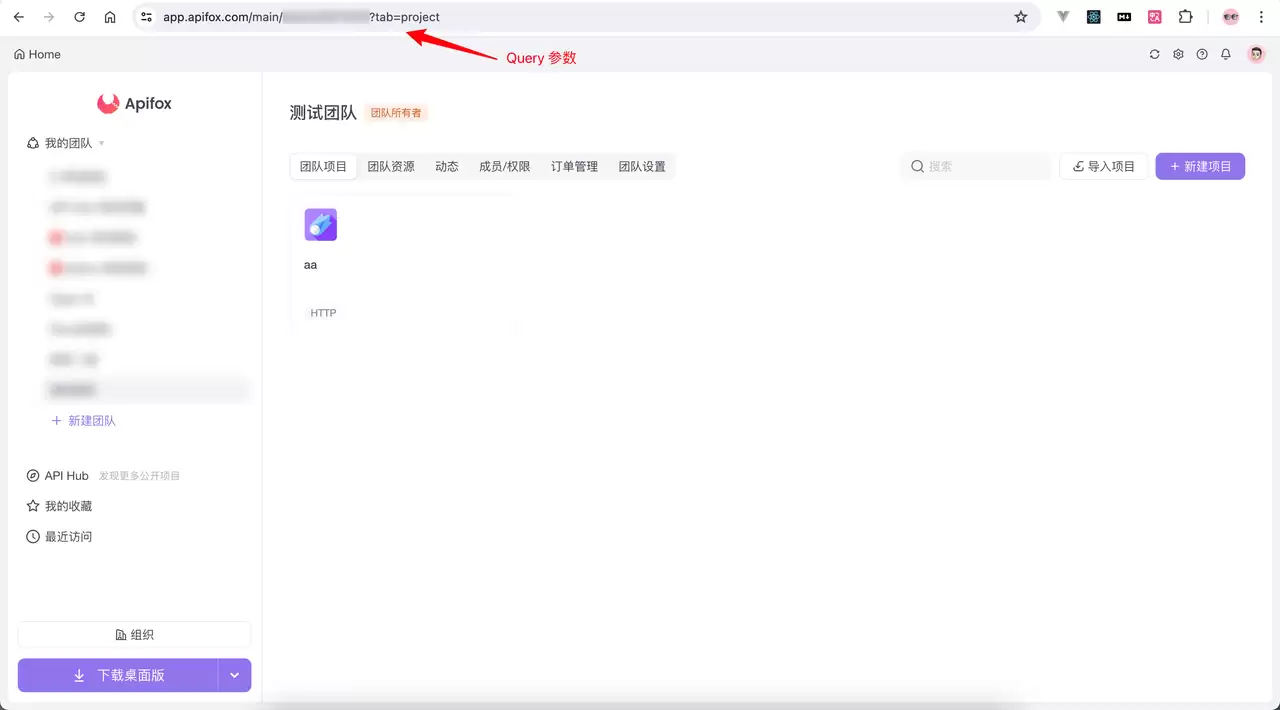Click the 组织 button

tap(134, 635)
